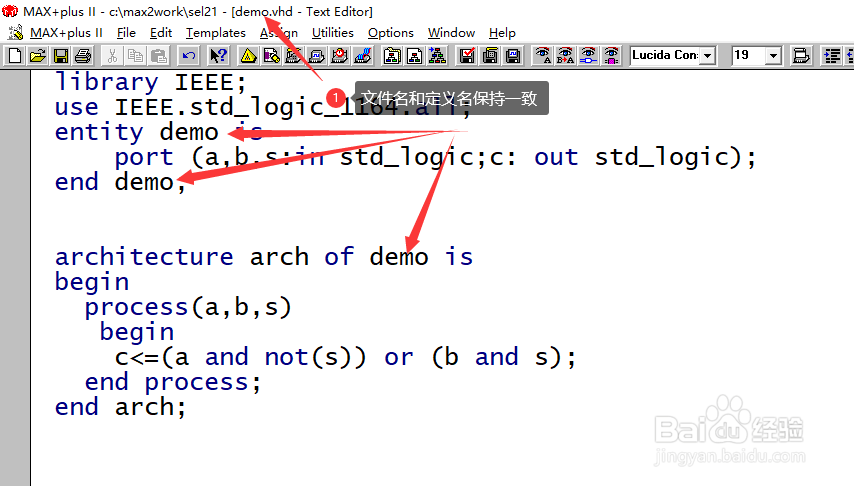Image resolution: width=854 pixels, height=486 pixels.
Task: Click 'out std_logic' in the port line
Action: point(631,158)
